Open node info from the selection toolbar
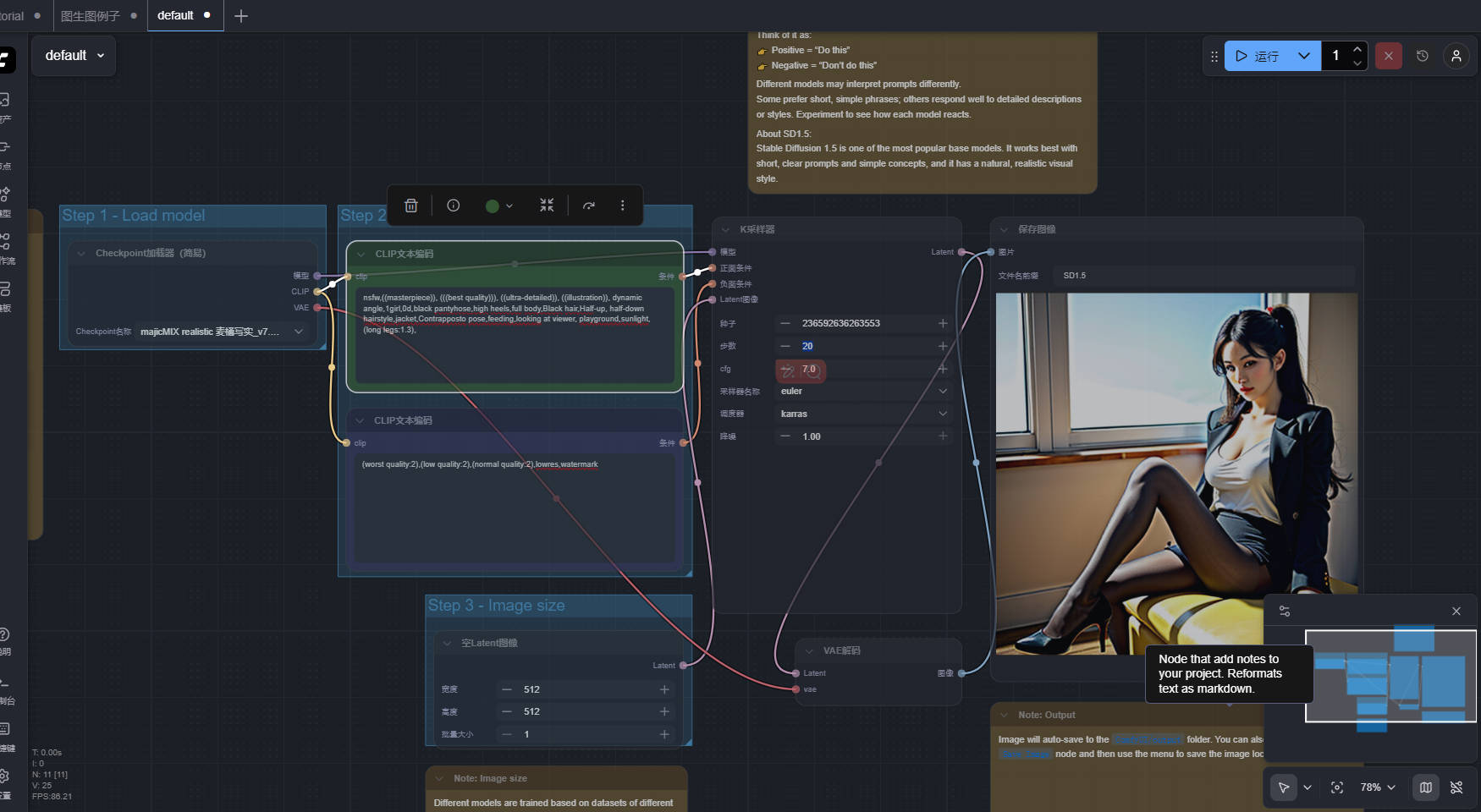The height and width of the screenshot is (812, 1481). (x=454, y=206)
